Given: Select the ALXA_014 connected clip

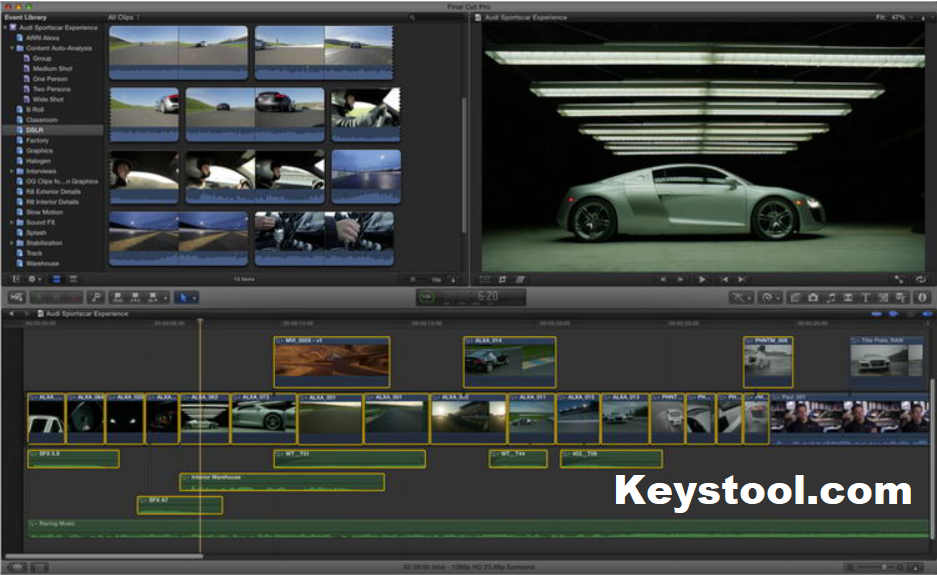Looking at the screenshot, I should [x=510, y=362].
